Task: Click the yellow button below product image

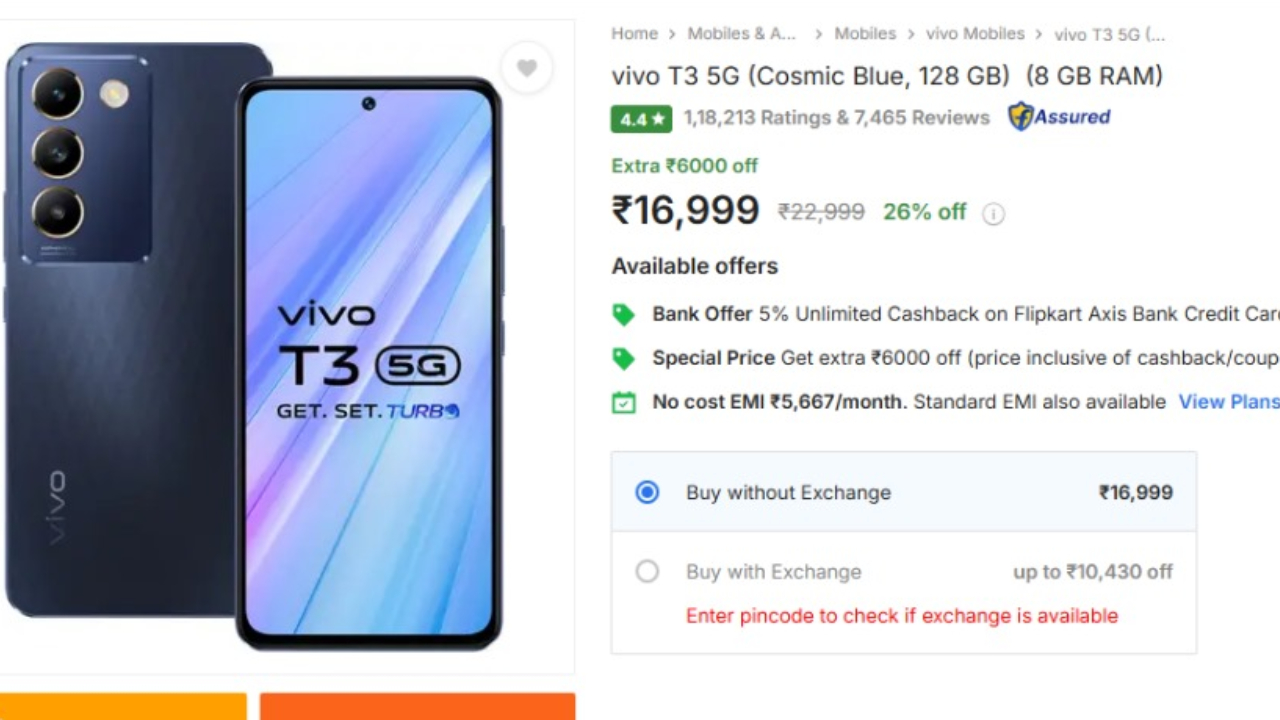Action: (122, 706)
